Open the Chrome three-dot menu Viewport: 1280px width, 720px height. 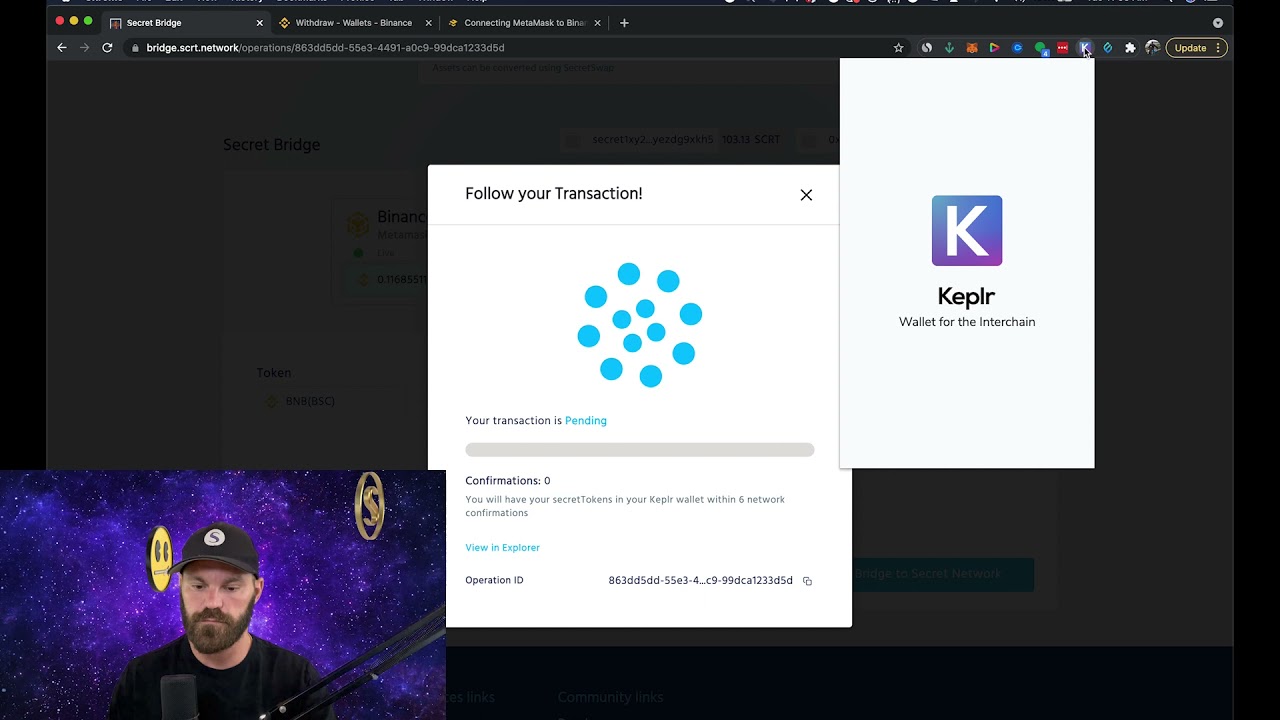pos(1218,48)
